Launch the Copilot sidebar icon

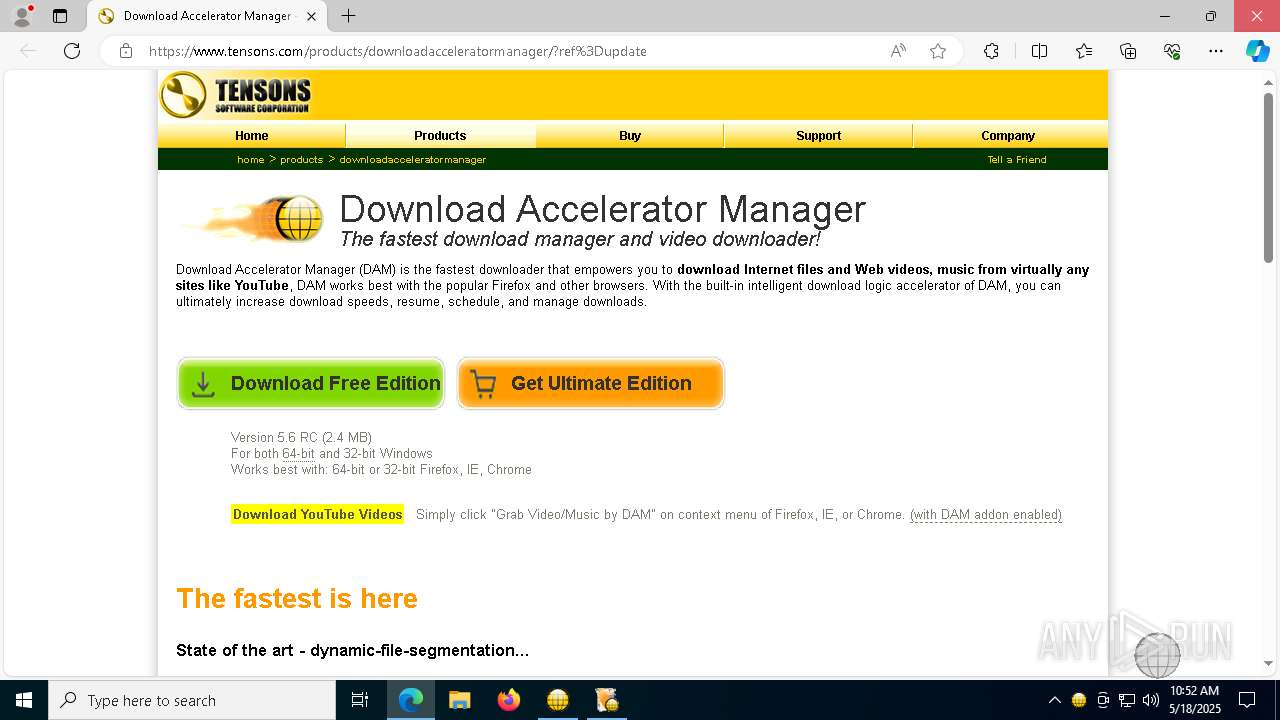coord(1257,51)
